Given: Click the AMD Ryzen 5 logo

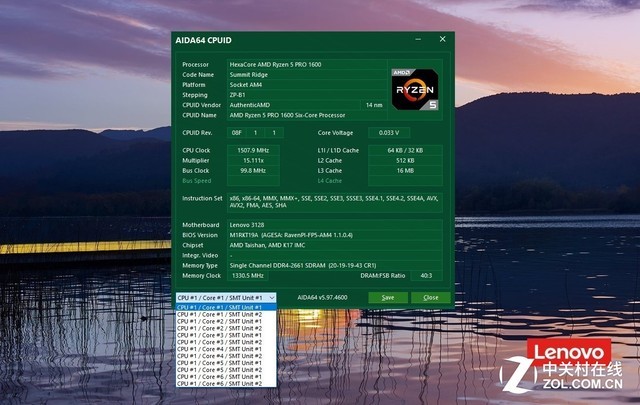Looking at the screenshot, I should coord(415,90).
